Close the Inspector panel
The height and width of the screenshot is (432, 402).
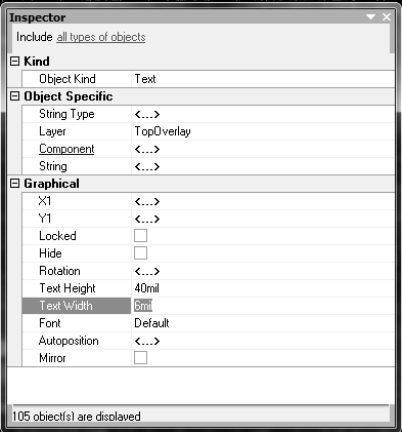tap(386, 17)
